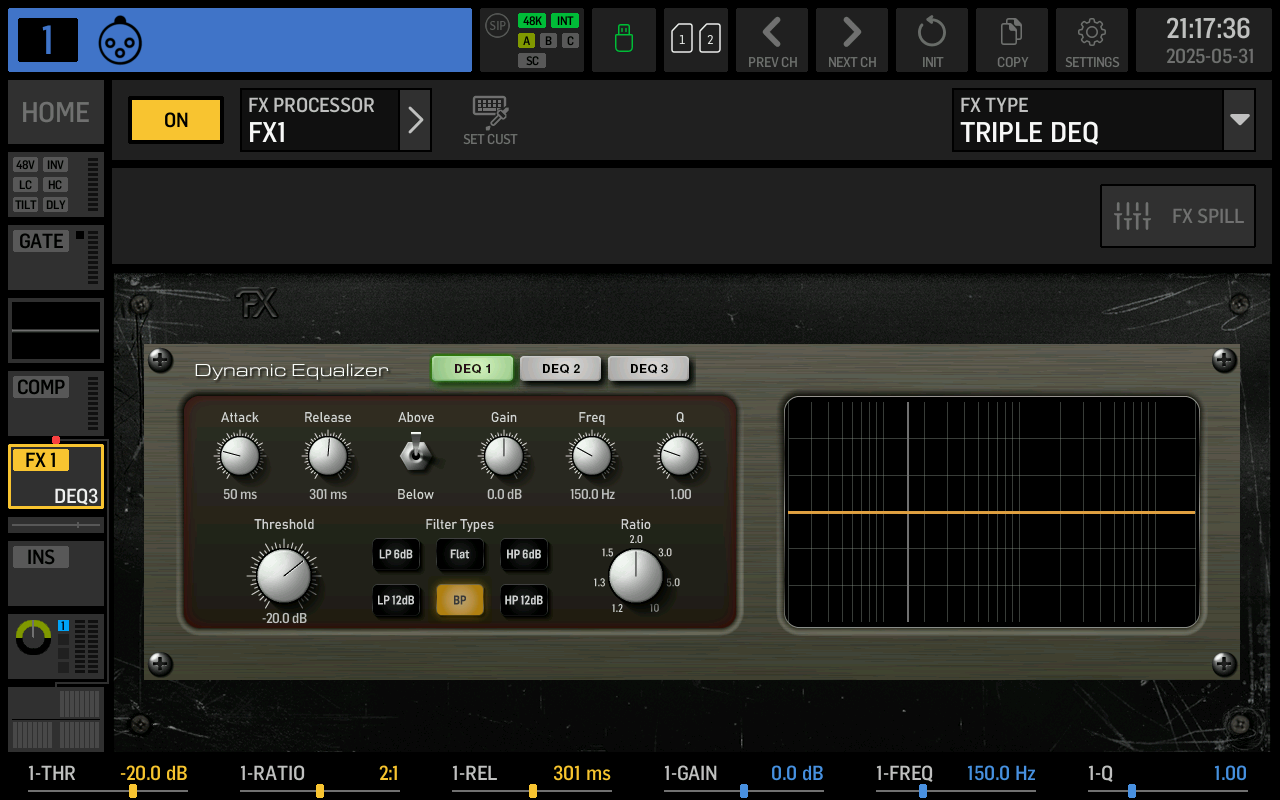Viewport: 1280px width, 800px height.
Task: Flip the Above/Below toggle switch
Action: pyautogui.click(x=415, y=455)
